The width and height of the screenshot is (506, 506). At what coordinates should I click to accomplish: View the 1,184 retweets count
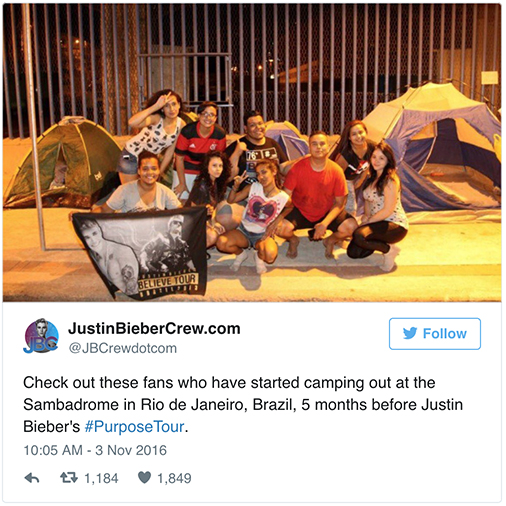point(101,478)
